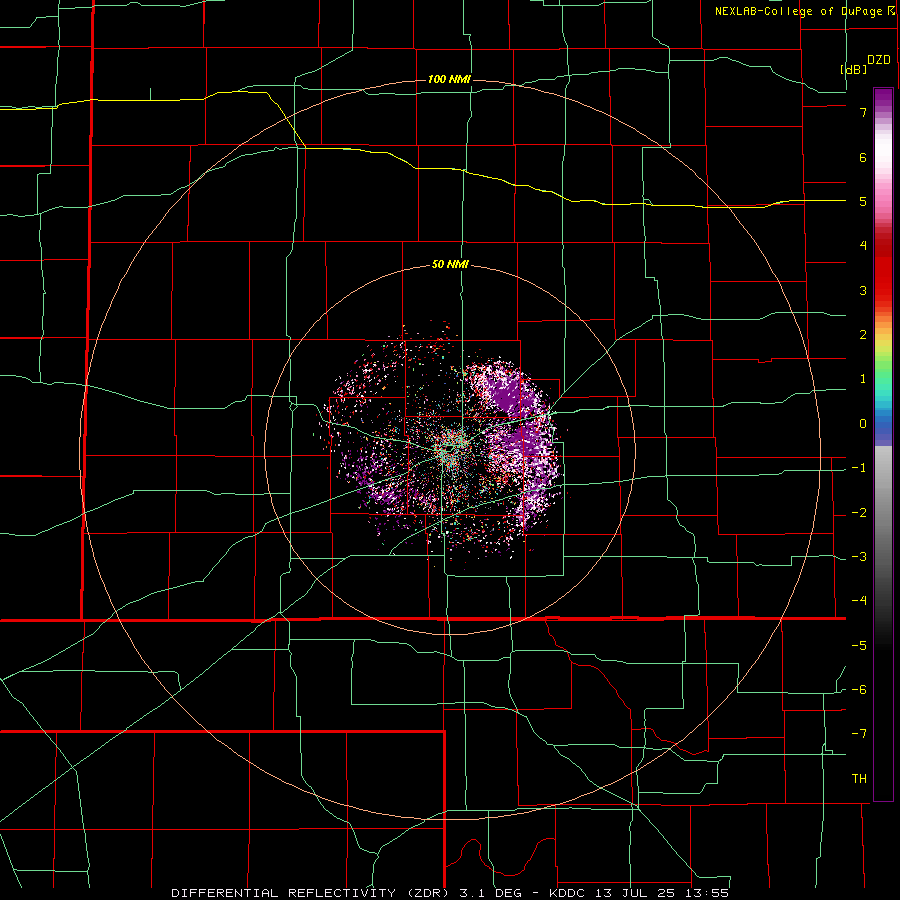Click the 0 value on the dB scale
Screen dimensions: 900x900
[863, 424]
